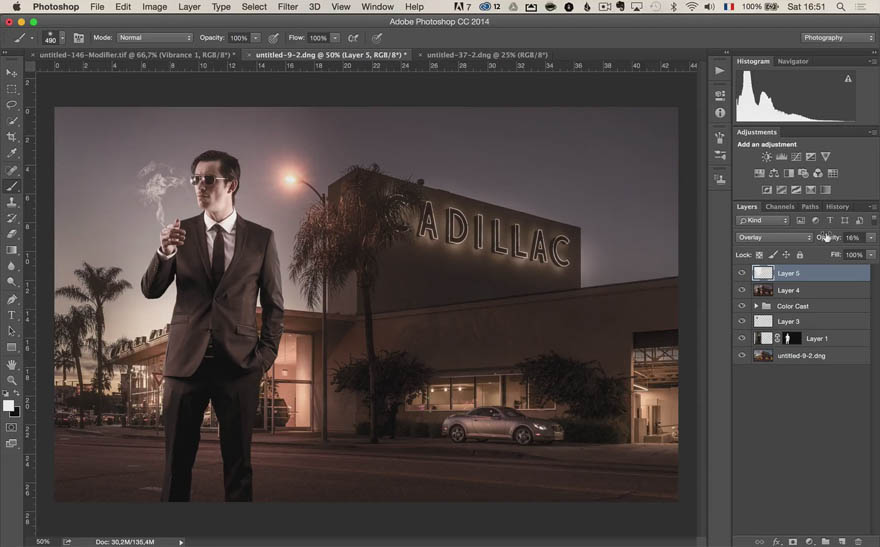
Task: Select the Blur tool
Action: 11,266
